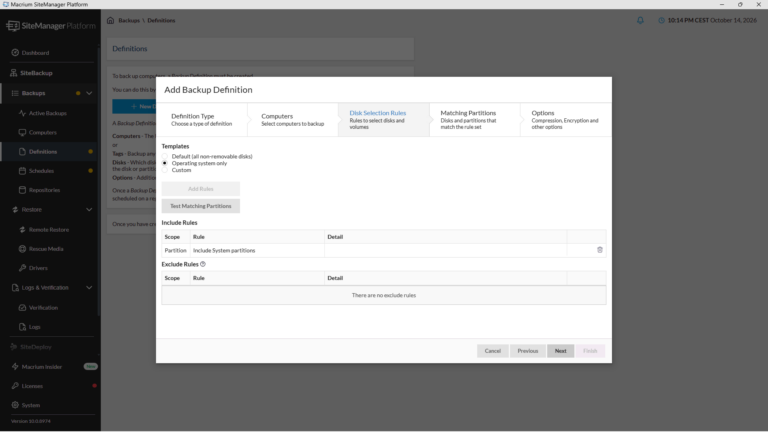Viewport: 768px width, 432px height.
Task: Click the Active Backups pulse icon
Action: tap(22, 113)
